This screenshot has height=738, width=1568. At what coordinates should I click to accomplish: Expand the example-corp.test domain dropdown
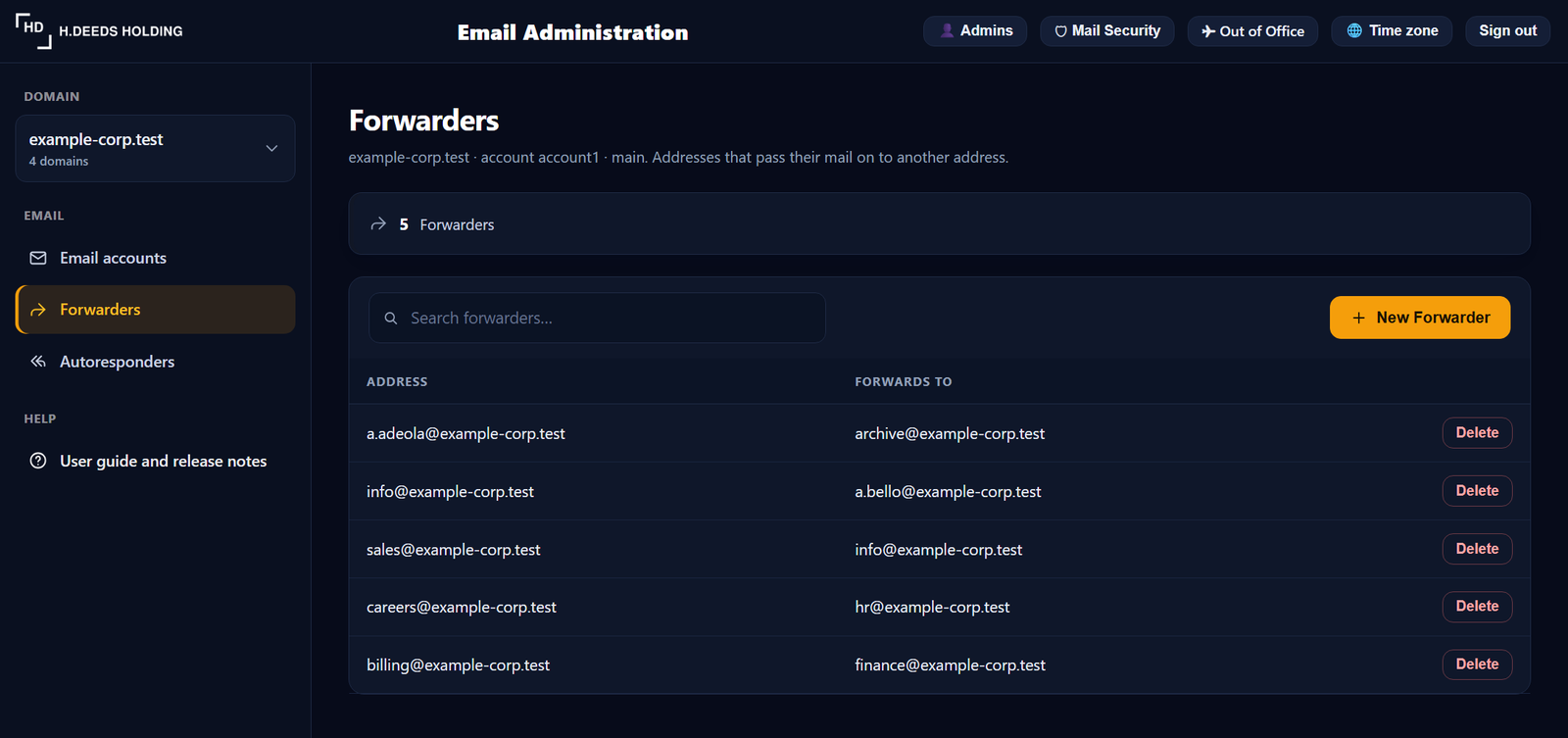[x=155, y=148]
